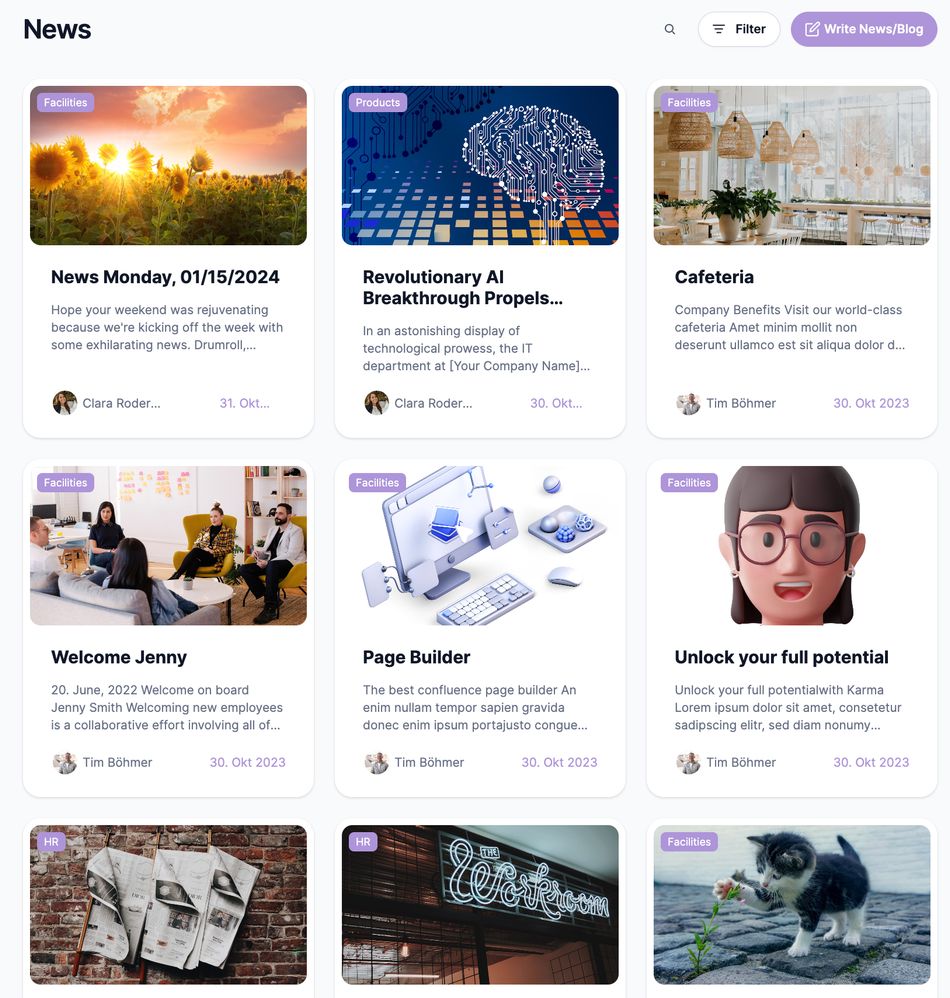Open the Revolutionary AI Breakthrough article title

coord(463,288)
